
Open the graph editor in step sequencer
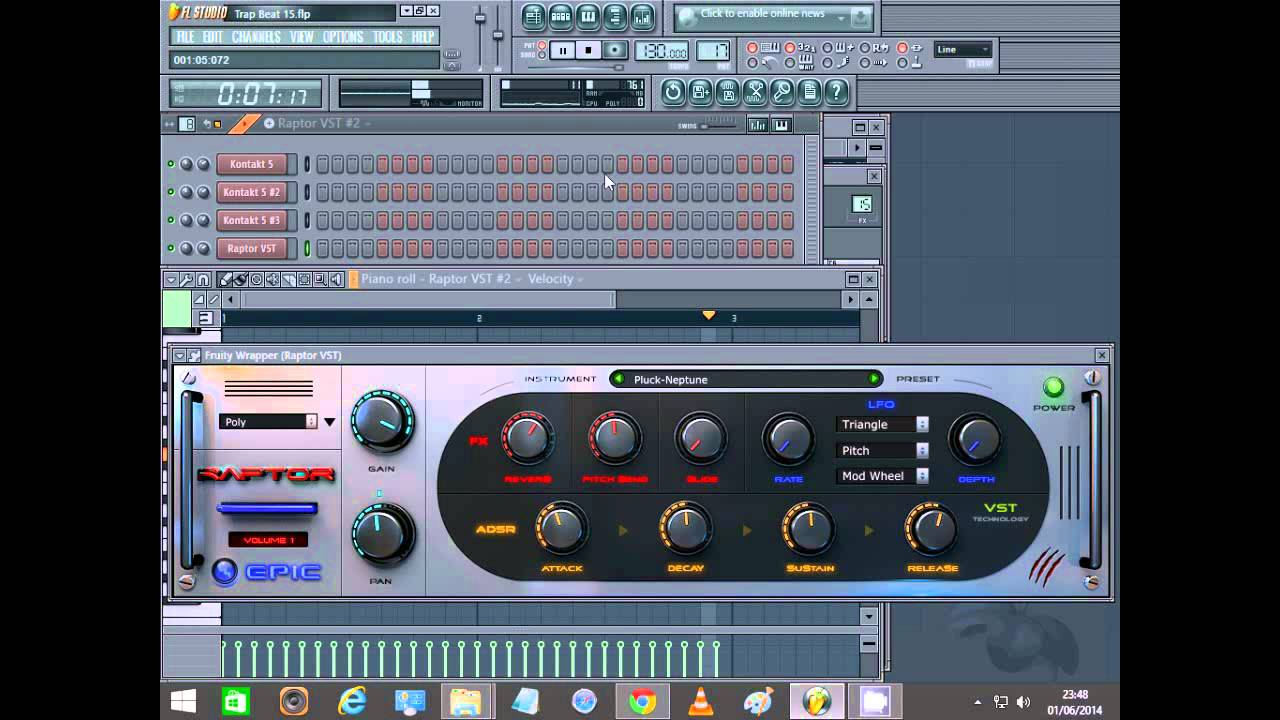point(759,125)
